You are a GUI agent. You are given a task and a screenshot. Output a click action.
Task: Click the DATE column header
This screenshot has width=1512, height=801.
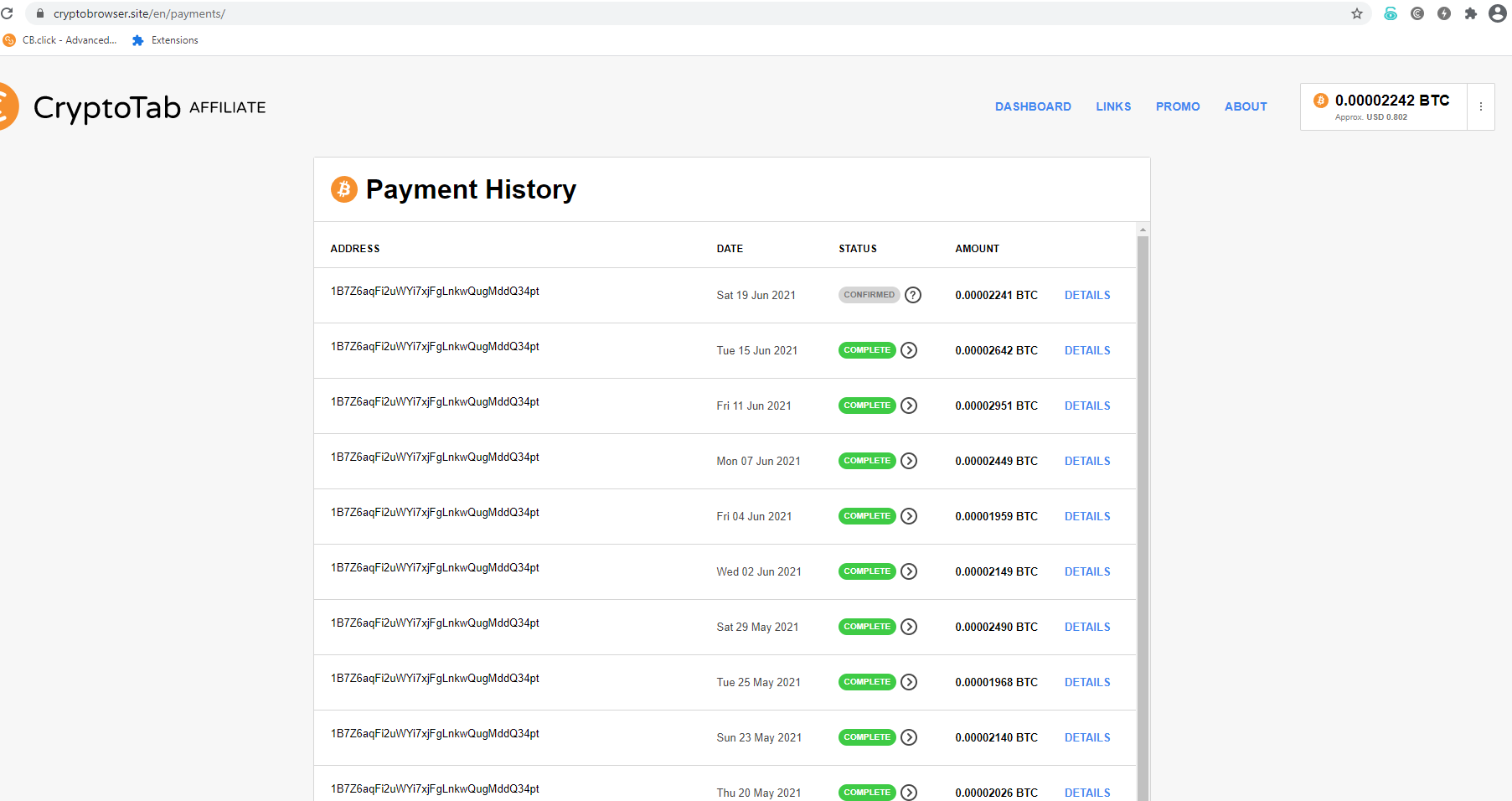pos(730,249)
